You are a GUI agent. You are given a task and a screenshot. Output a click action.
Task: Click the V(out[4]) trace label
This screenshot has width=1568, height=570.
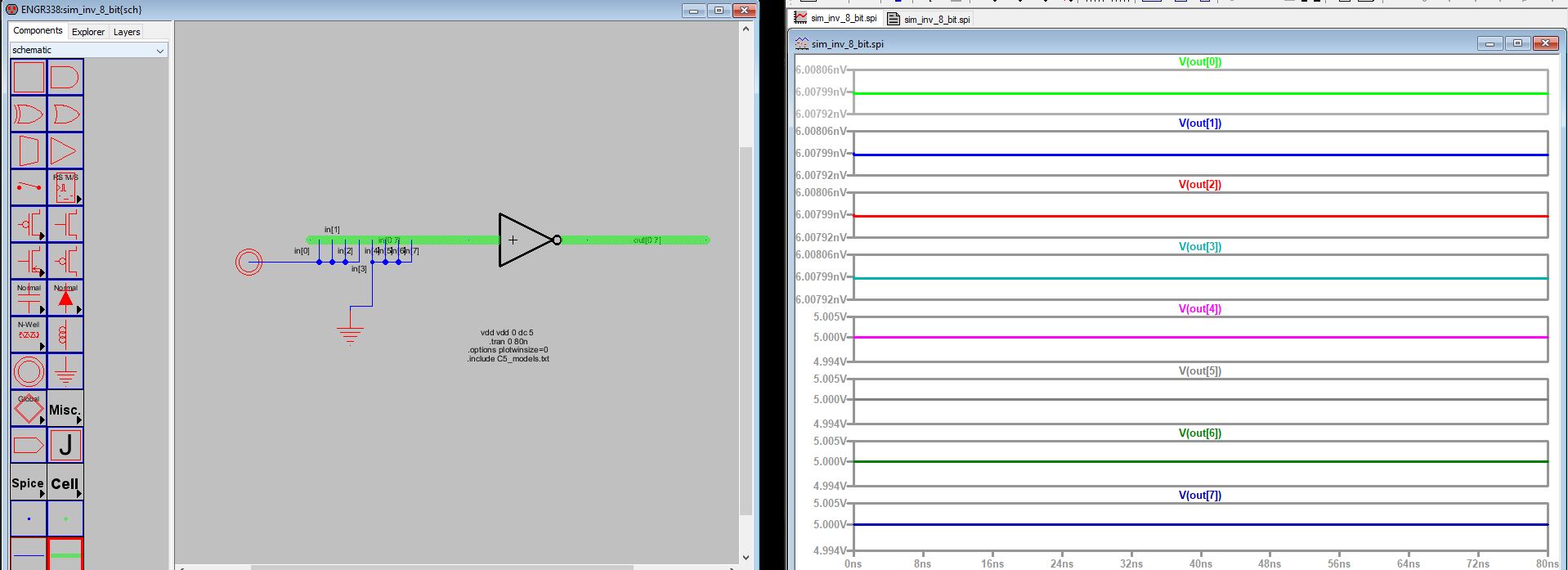click(1199, 308)
